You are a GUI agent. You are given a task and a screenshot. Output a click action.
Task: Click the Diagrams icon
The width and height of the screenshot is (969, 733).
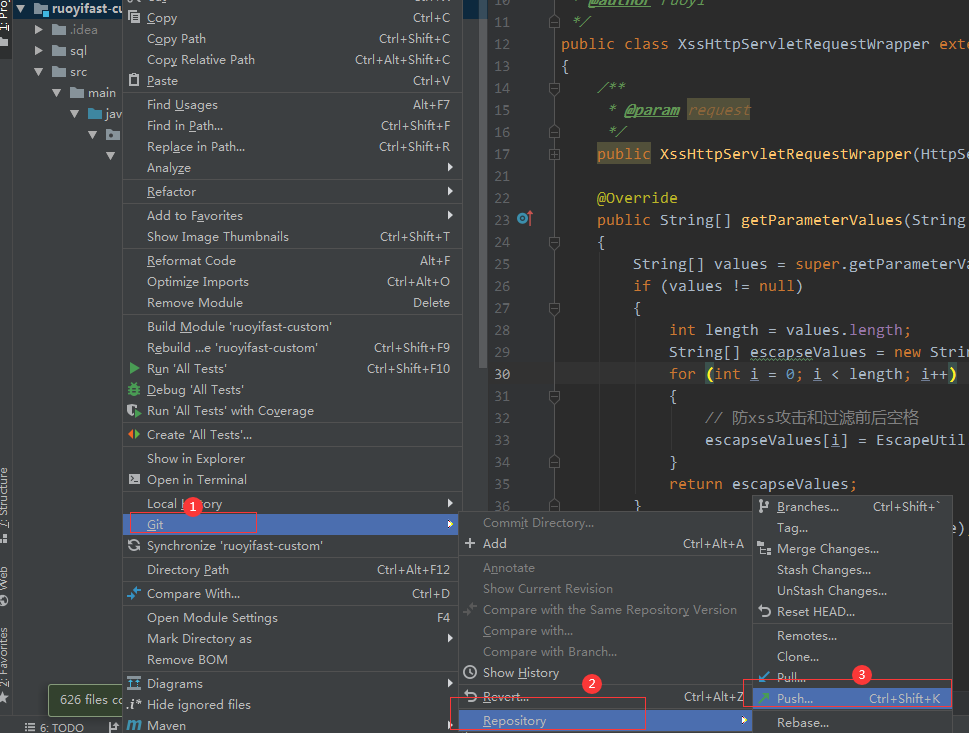(x=133, y=684)
